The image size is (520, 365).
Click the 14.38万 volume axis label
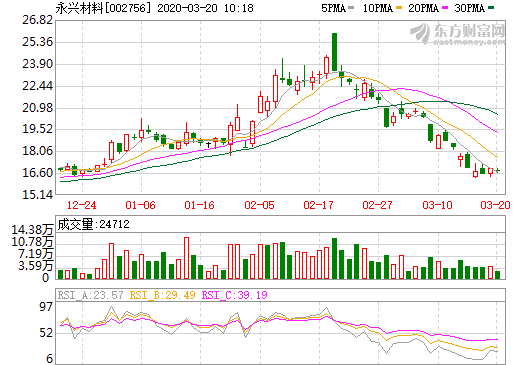32,230
